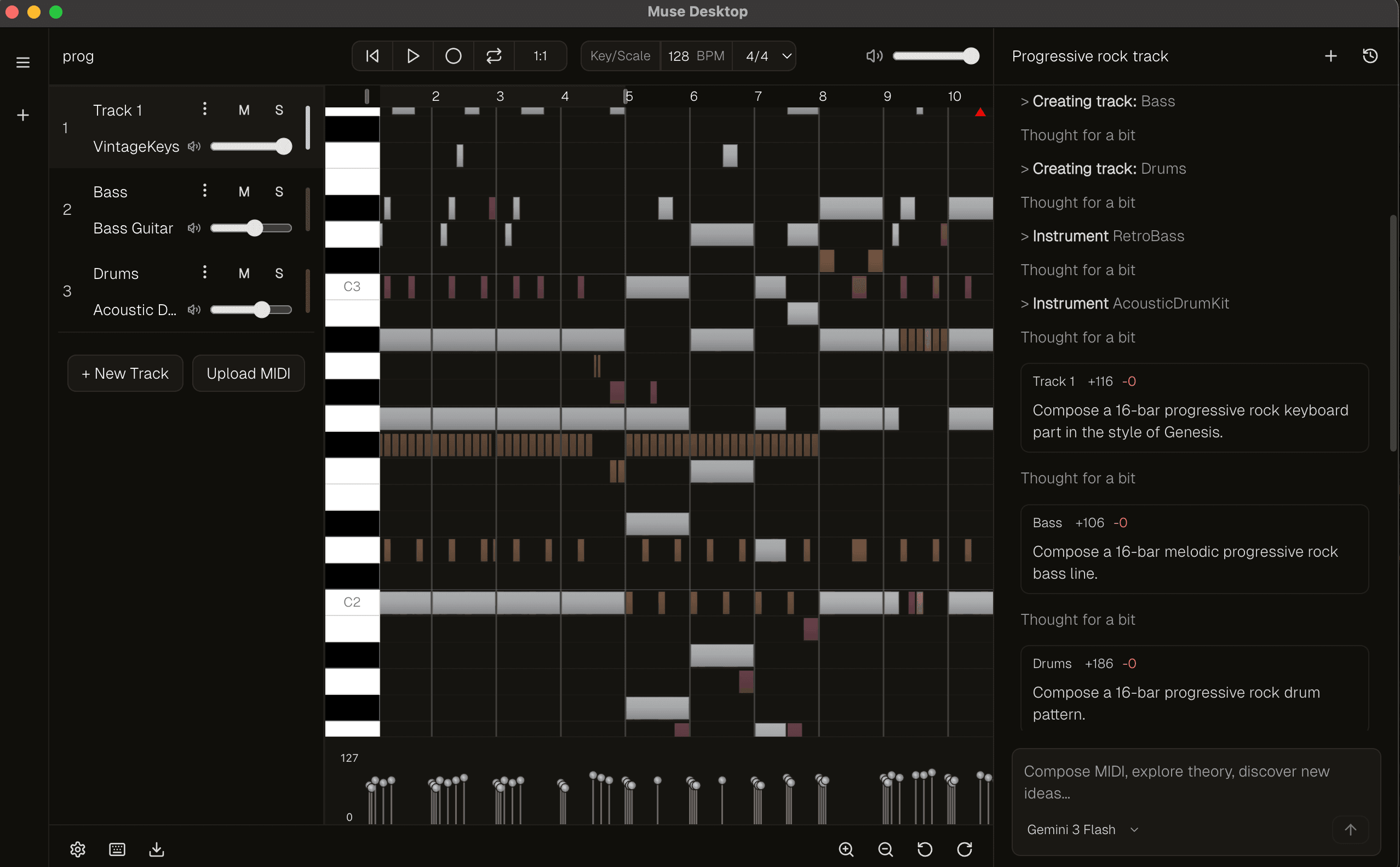This screenshot has width=1400, height=867.
Task: Mute Track 1 with its M button
Action: 244,110
